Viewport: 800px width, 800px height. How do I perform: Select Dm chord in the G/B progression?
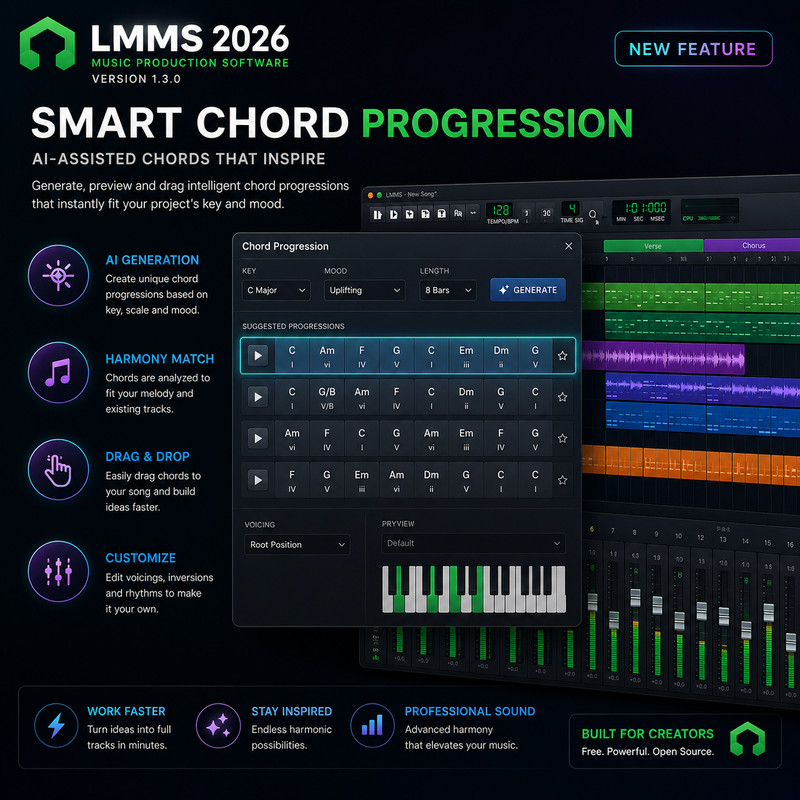[x=466, y=397]
